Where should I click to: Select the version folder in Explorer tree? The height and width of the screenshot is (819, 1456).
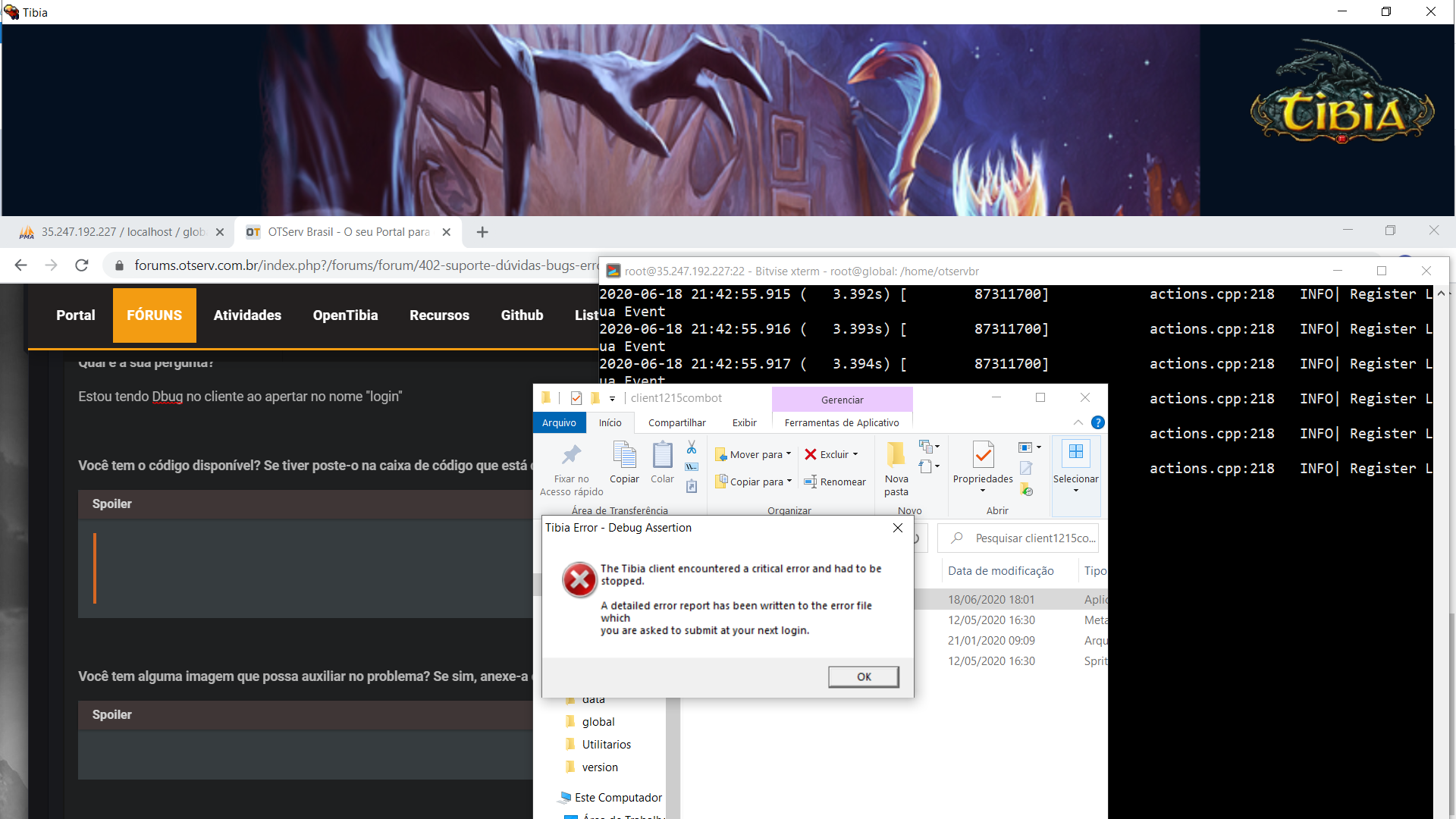click(x=600, y=767)
